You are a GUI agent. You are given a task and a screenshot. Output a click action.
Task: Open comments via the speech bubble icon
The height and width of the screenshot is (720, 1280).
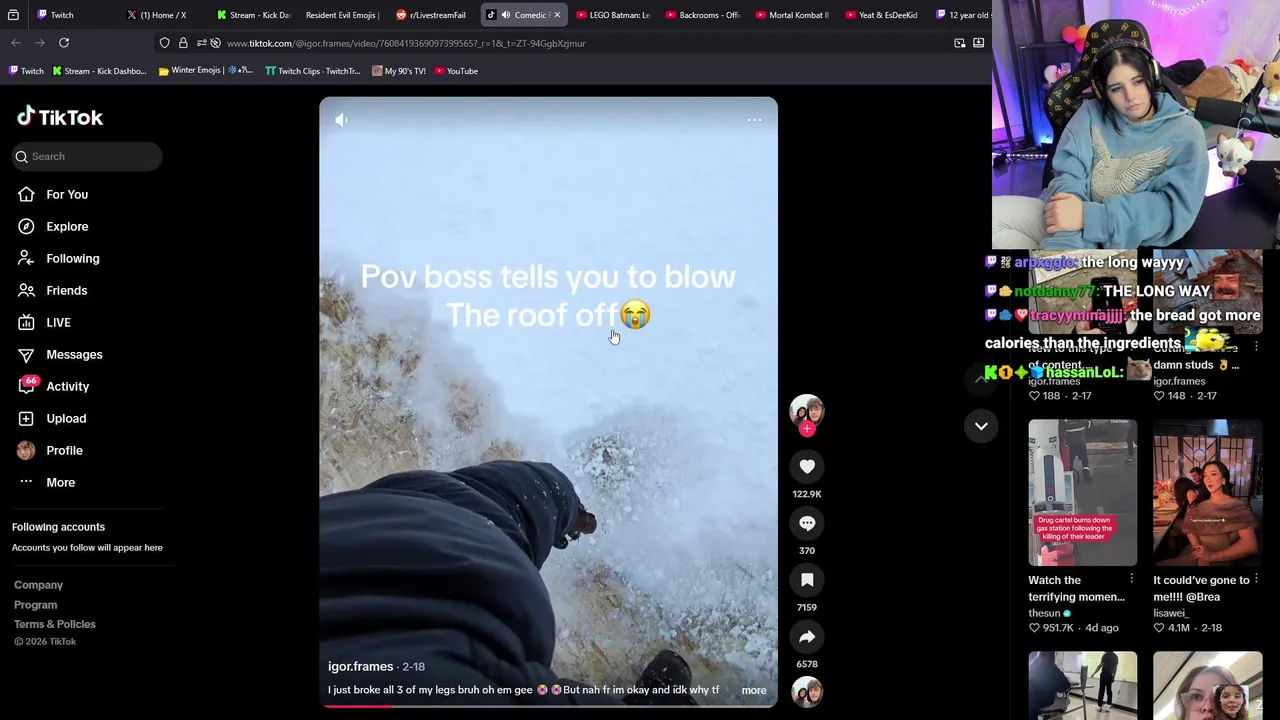click(807, 523)
